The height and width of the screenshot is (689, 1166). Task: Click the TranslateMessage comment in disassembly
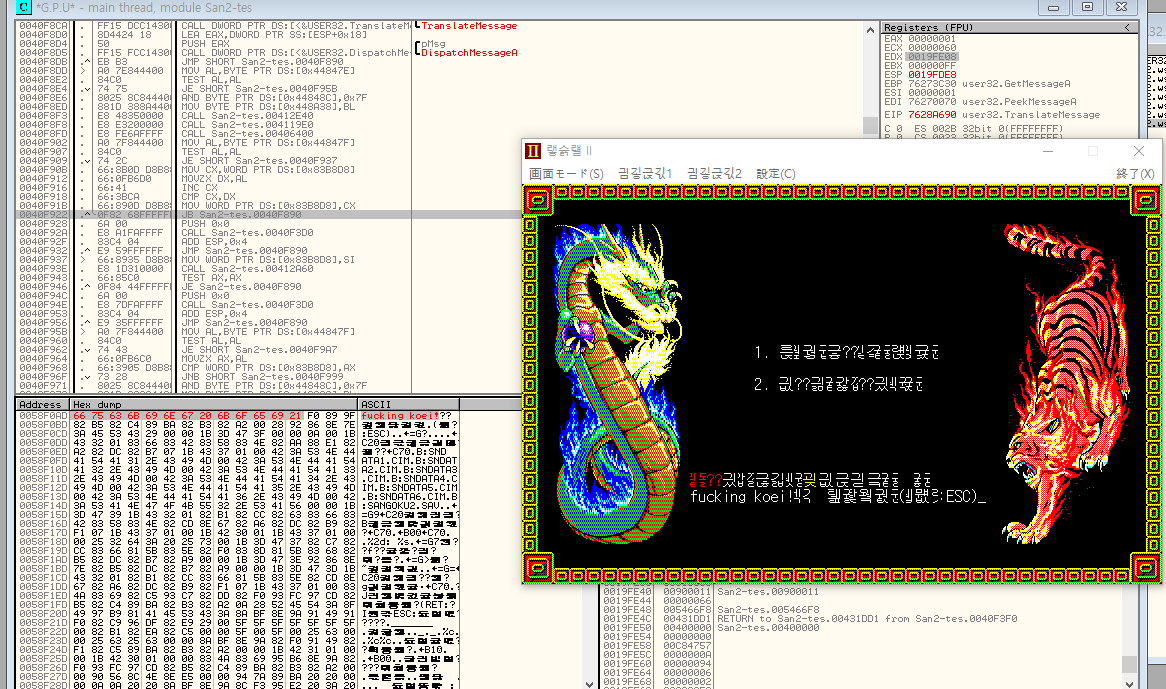[469, 26]
